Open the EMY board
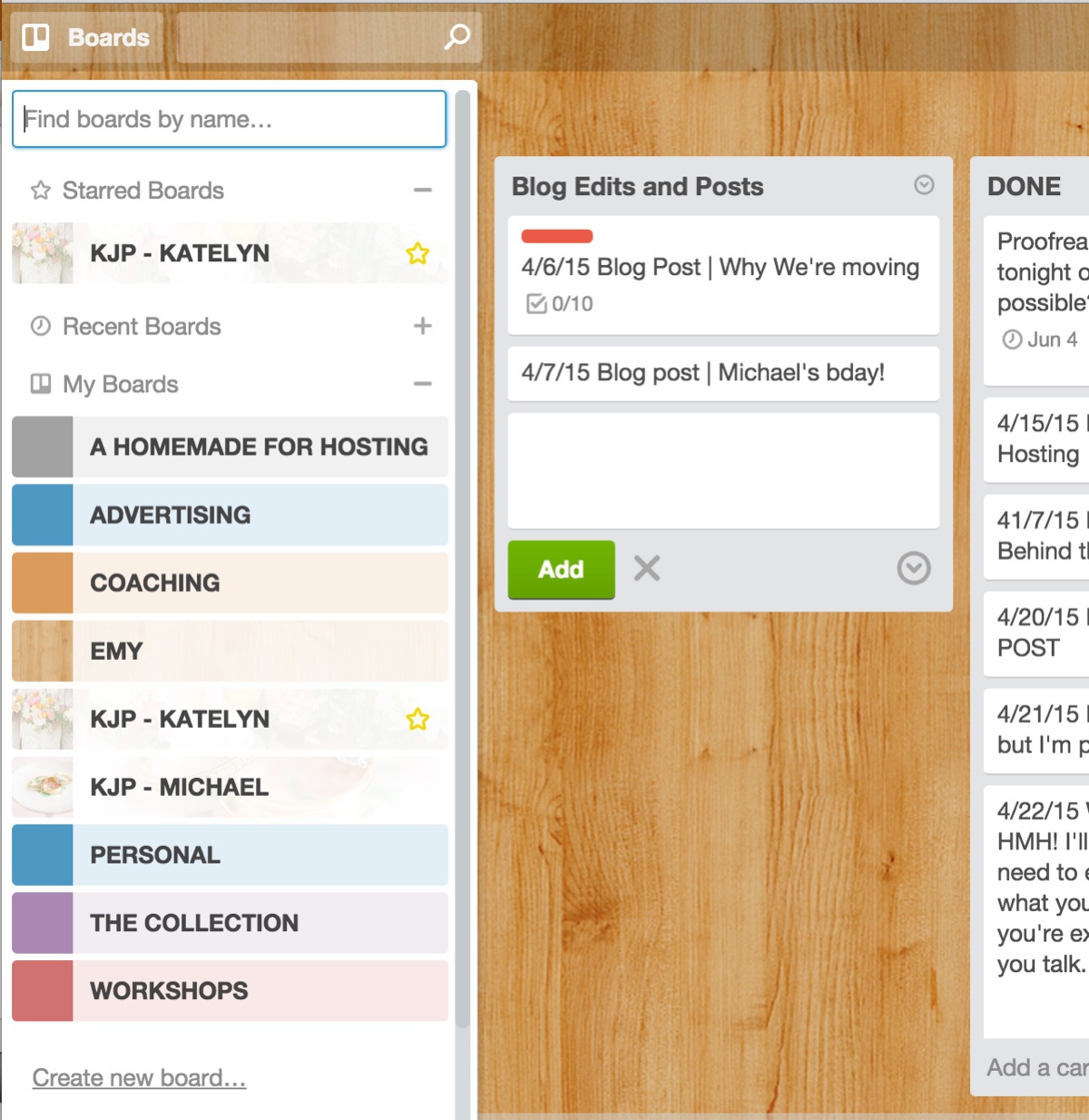 click(x=230, y=651)
